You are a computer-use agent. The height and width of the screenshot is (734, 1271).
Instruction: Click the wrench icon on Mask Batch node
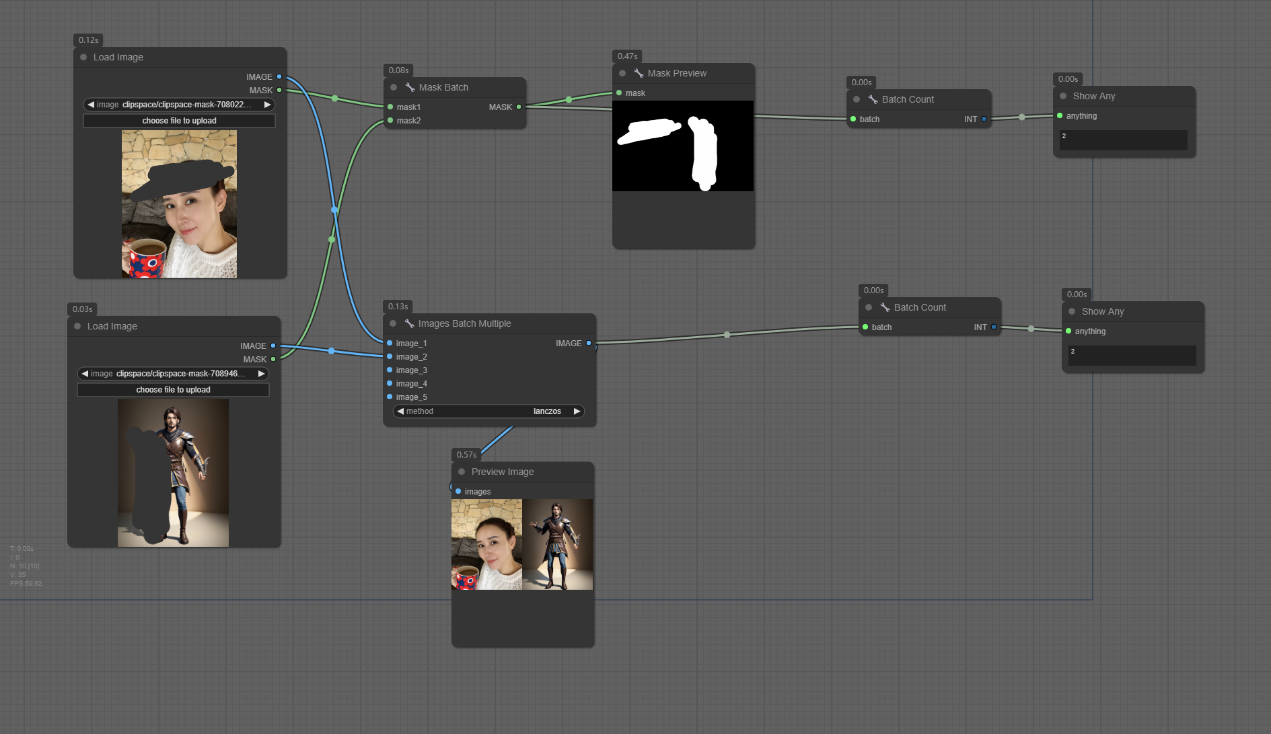pos(410,88)
